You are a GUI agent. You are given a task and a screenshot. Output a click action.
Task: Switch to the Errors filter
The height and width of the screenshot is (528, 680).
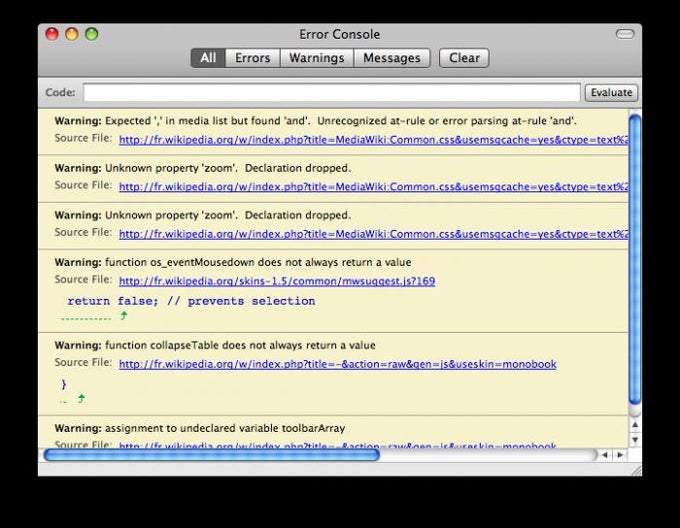(252, 58)
